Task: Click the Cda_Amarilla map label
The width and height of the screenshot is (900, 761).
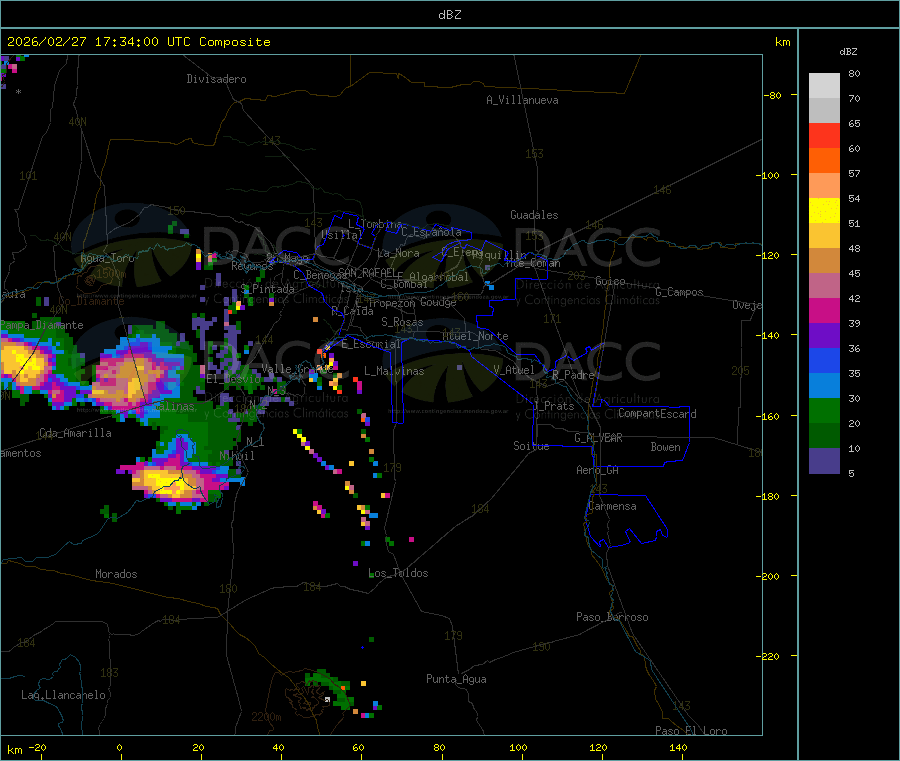Action: pos(75,433)
